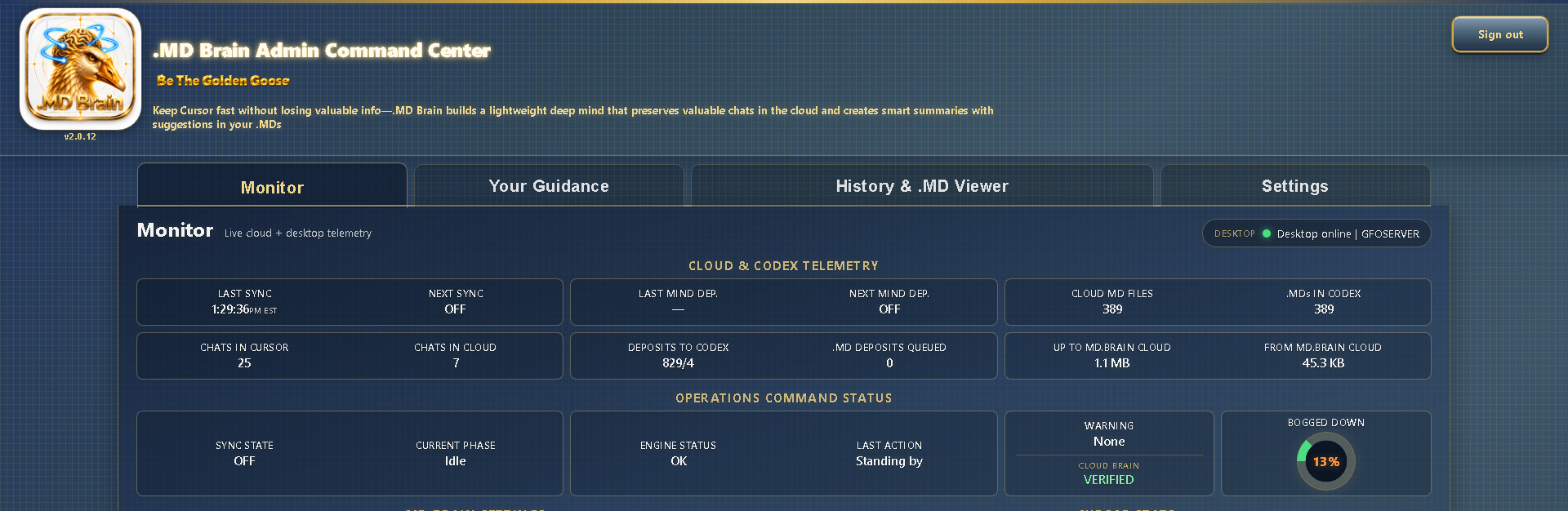Click the Next Sync OFF value
Screen dimensions: 1568x511
(455, 309)
